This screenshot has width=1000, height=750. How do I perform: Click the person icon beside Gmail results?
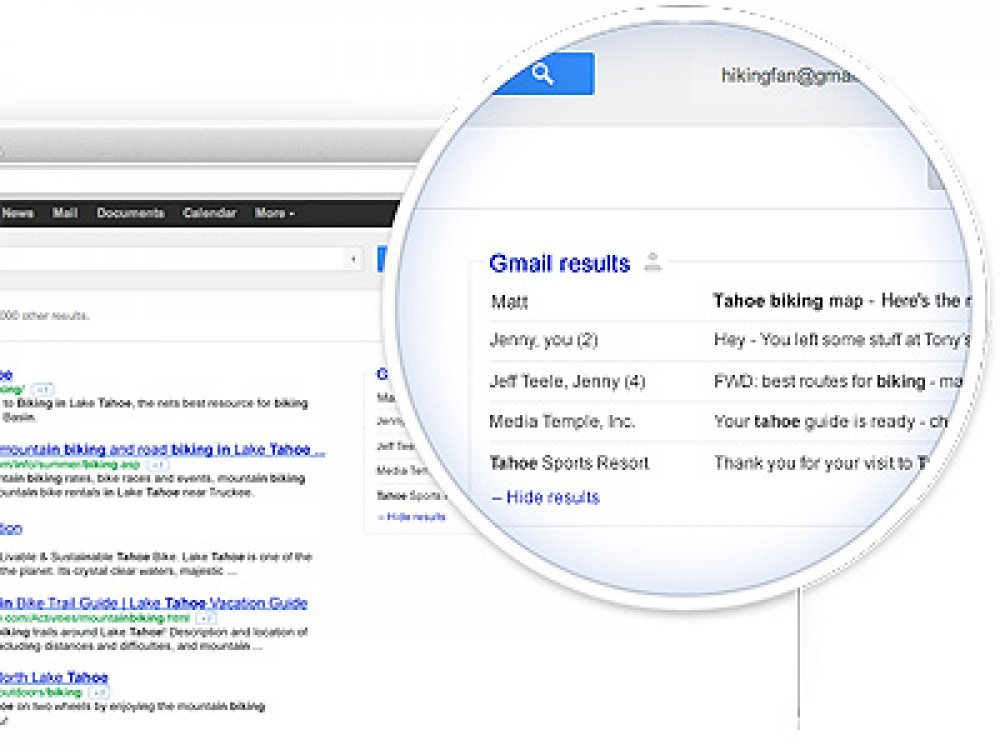coord(652,262)
